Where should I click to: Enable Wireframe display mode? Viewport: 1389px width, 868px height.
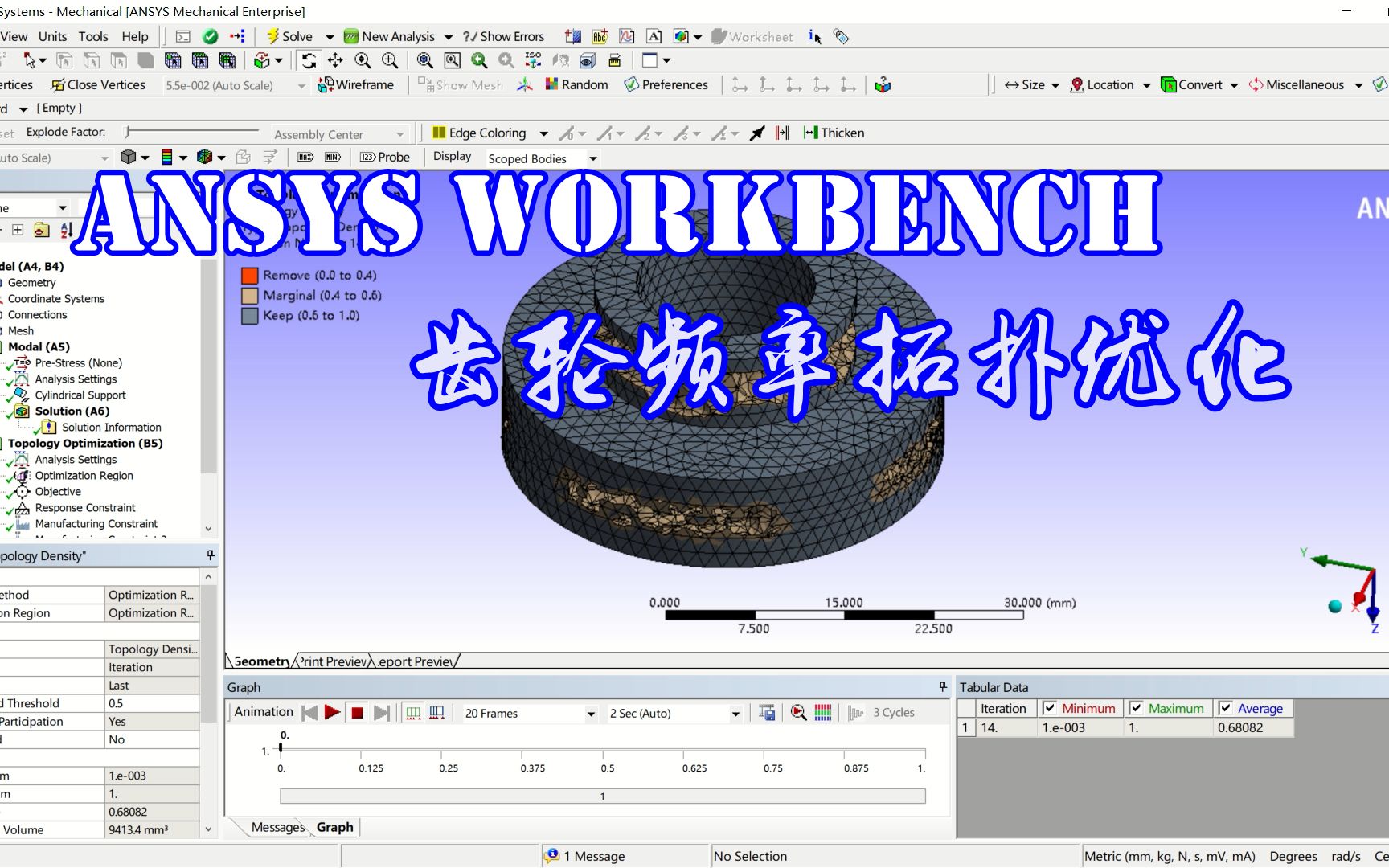point(356,84)
